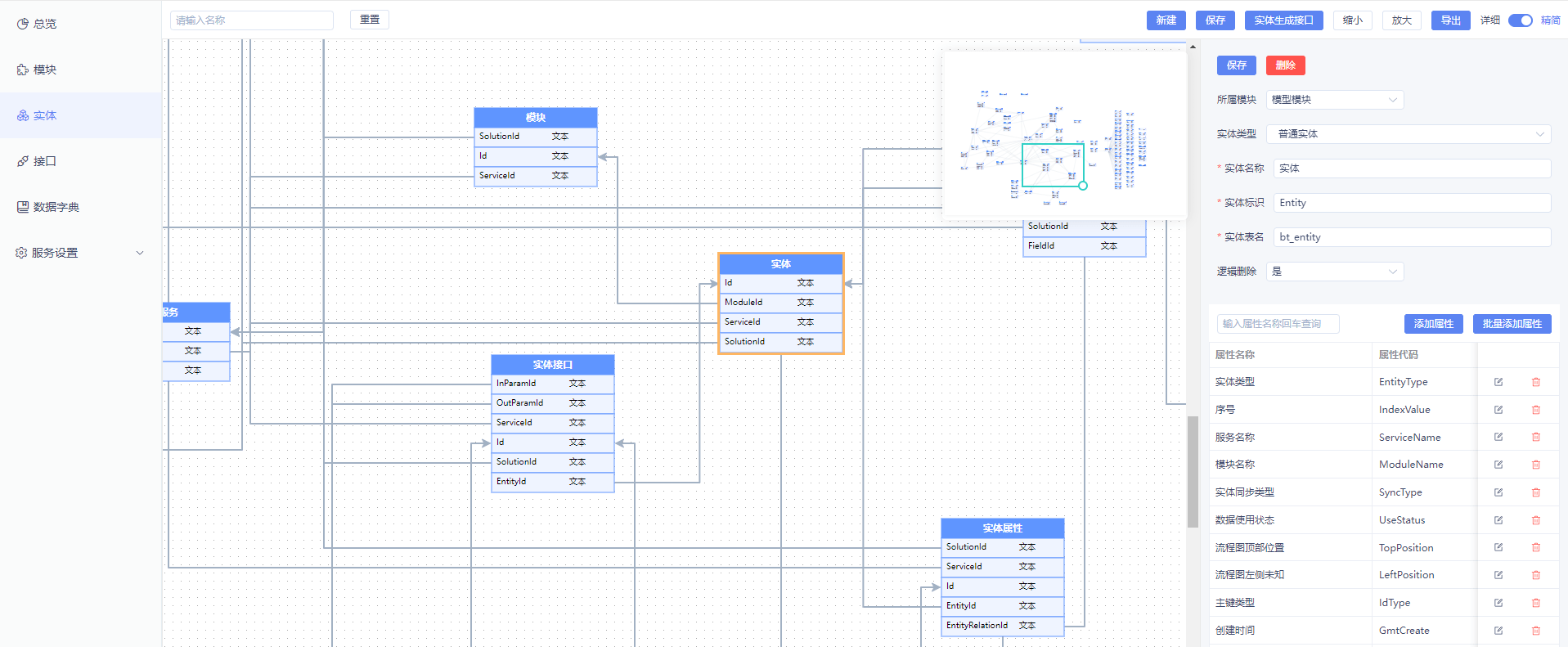Edit the TopPosition attribute
The image size is (1568, 647).
1498,547
